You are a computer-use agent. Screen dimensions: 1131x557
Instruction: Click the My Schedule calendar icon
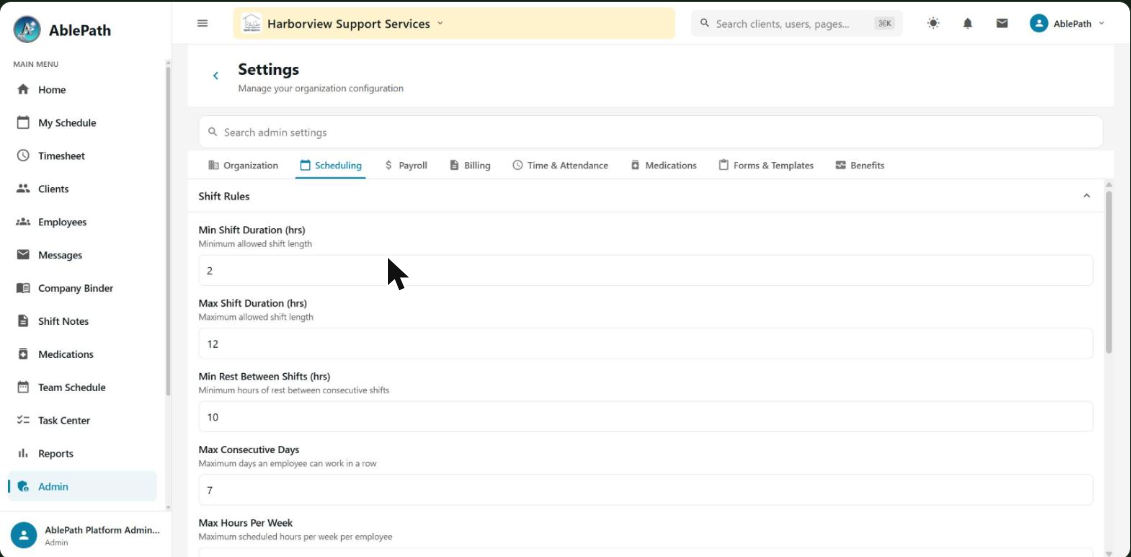(23, 123)
